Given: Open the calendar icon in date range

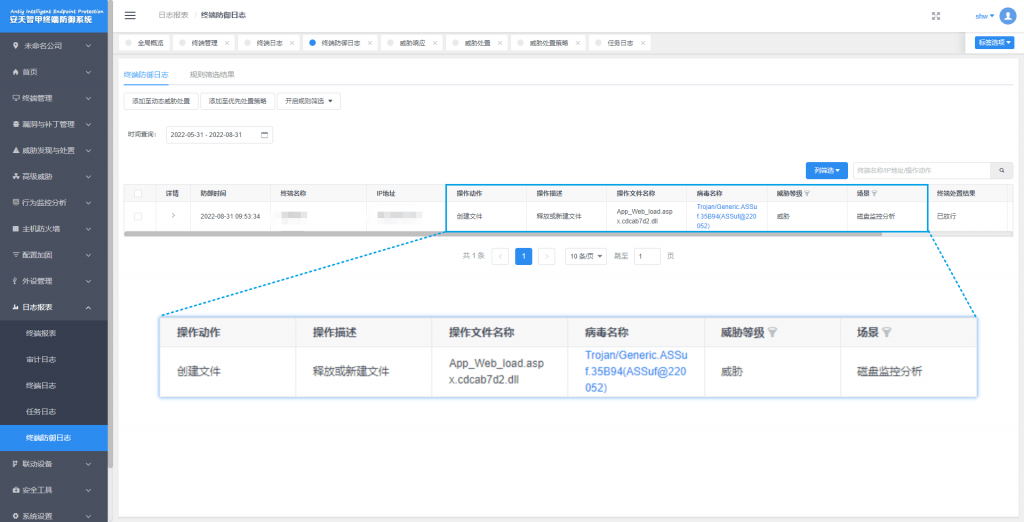Looking at the screenshot, I should 264,135.
